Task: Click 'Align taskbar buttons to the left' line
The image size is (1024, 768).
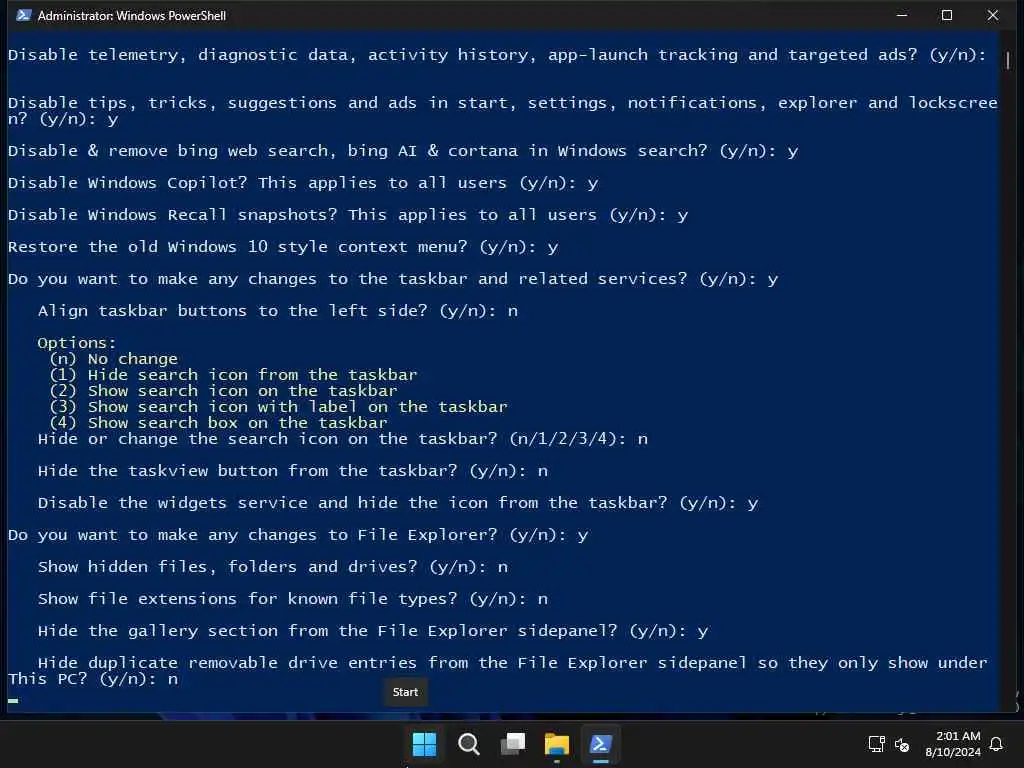Action: (278, 311)
